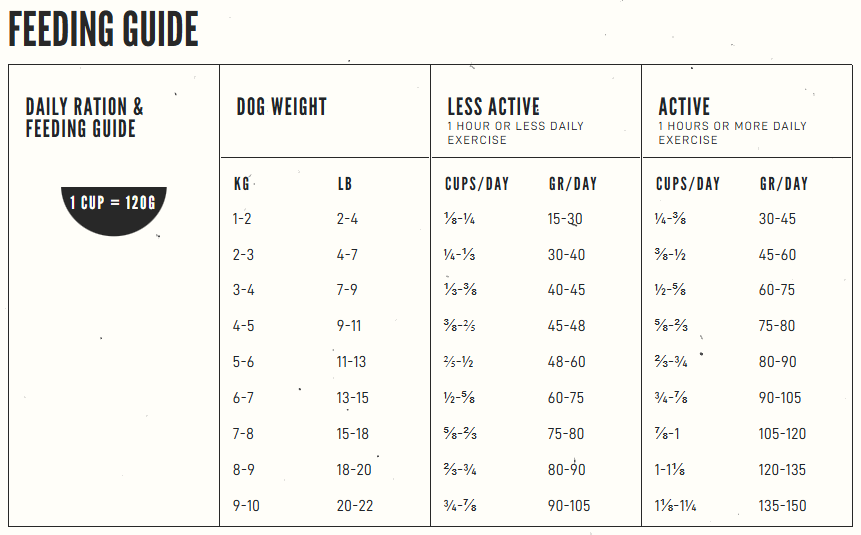
Task: Click the "1 hour or less daily exercise" subtitle
Action: tap(515, 133)
